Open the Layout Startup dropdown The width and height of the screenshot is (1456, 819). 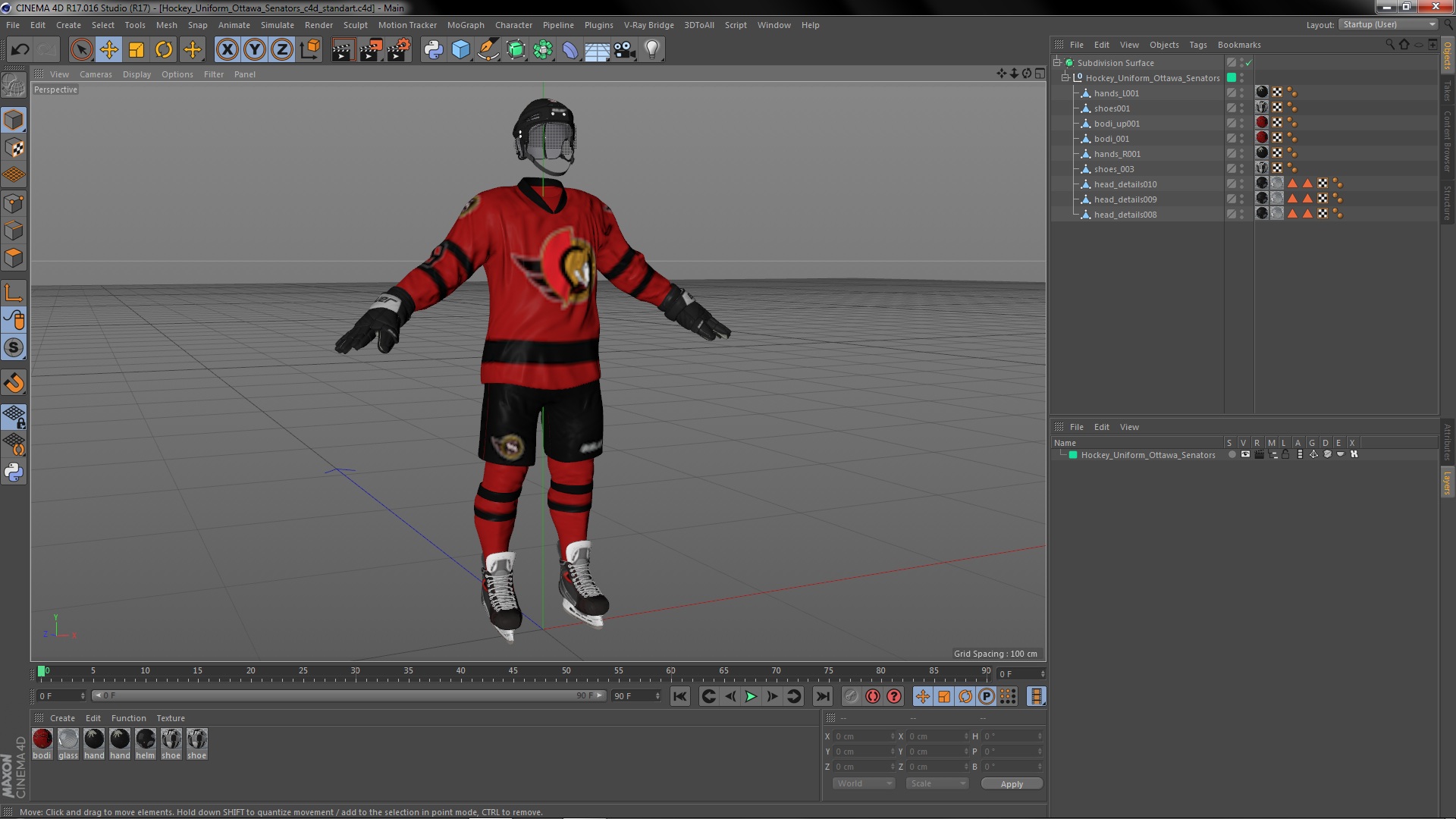point(1388,25)
